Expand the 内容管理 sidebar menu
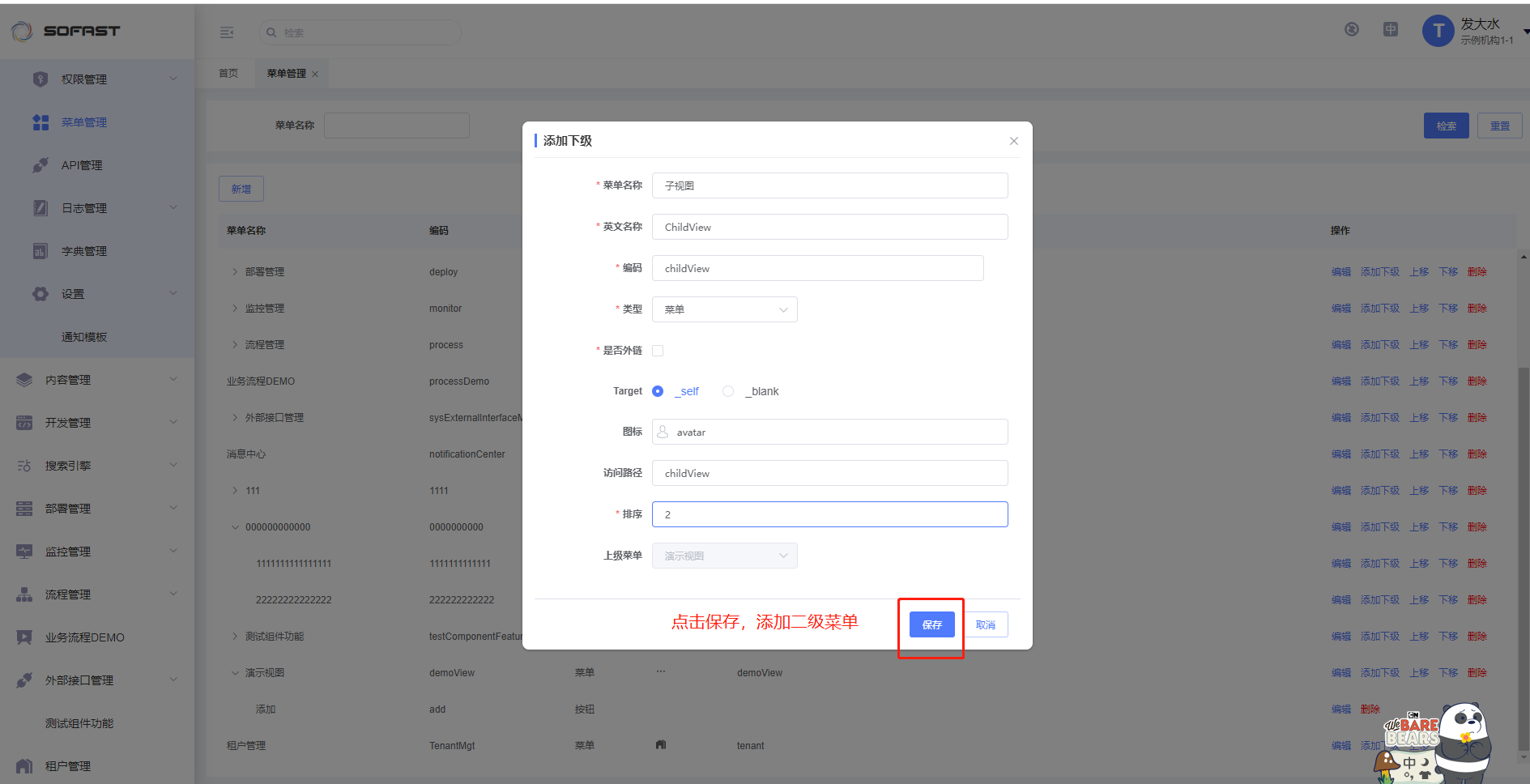This screenshot has width=1530, height=784. [x=97, y=380]
